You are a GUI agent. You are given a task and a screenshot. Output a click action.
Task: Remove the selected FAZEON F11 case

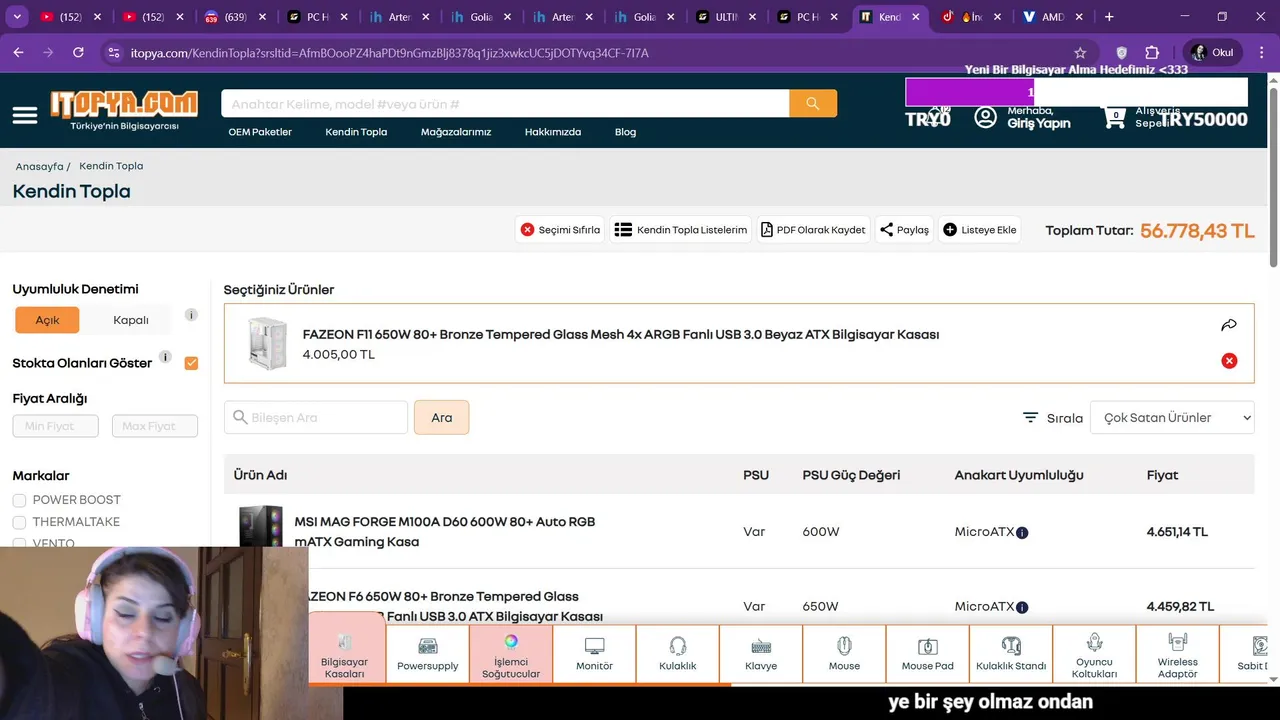point(1229,361)
